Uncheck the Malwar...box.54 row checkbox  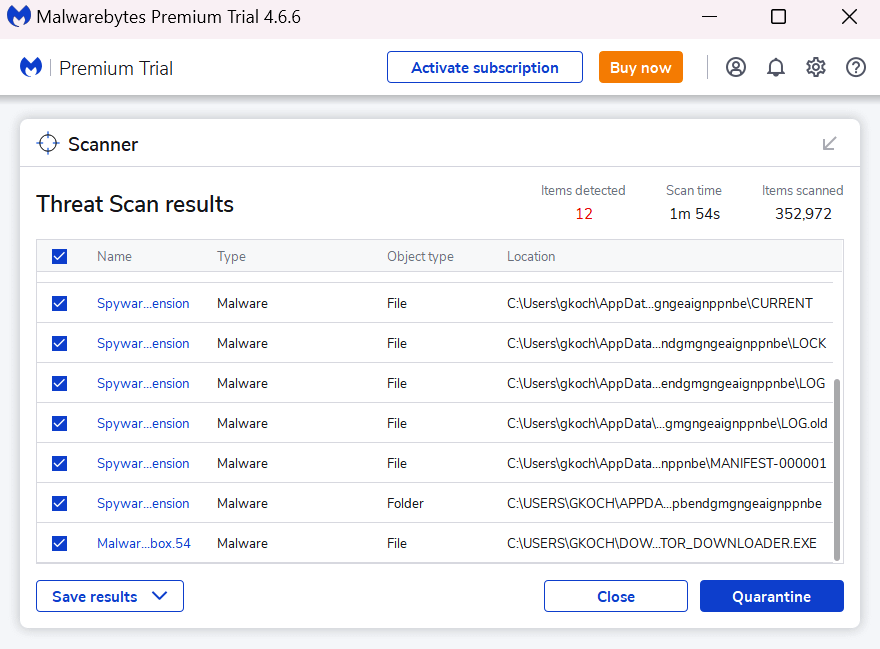(x=59, y=543)
